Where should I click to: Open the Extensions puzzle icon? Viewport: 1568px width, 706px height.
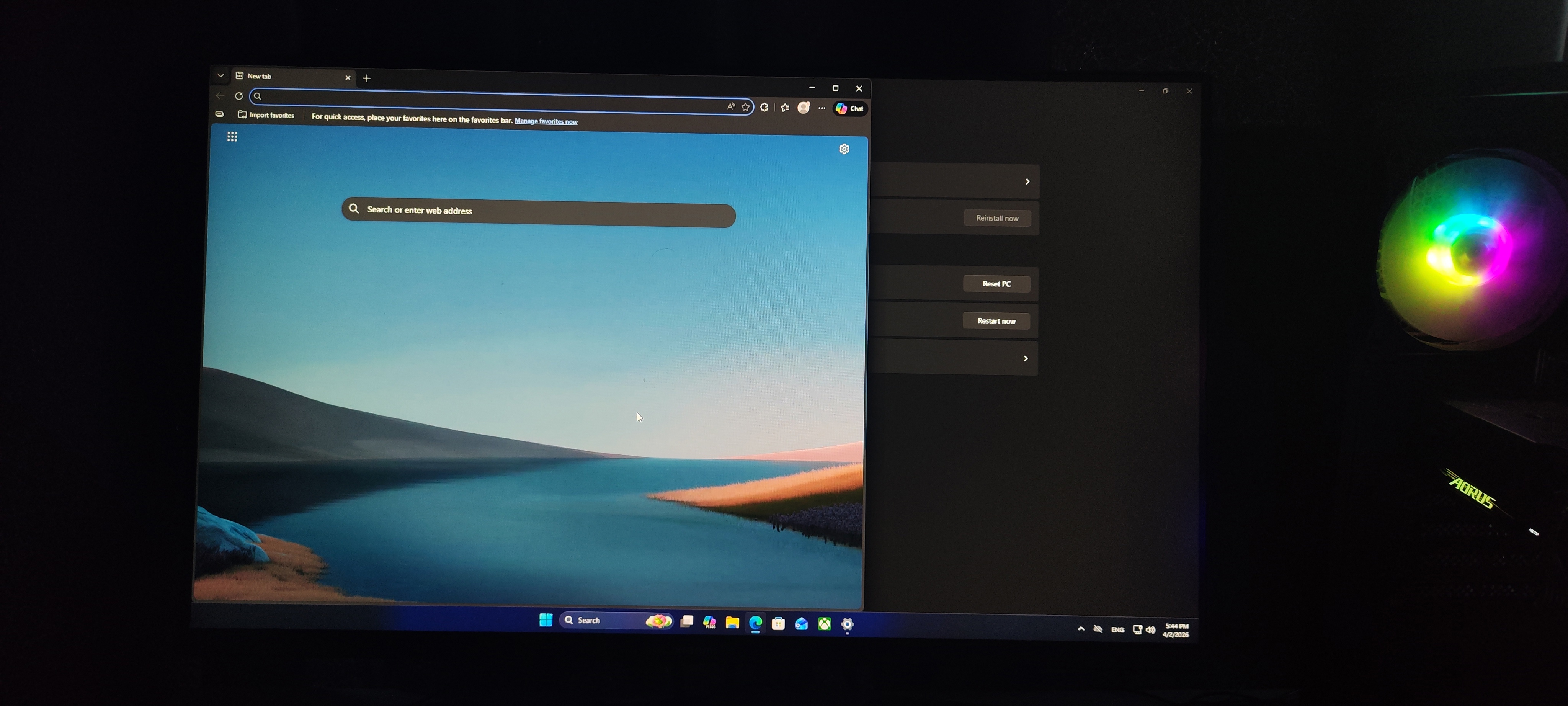[x=764, y=107]
